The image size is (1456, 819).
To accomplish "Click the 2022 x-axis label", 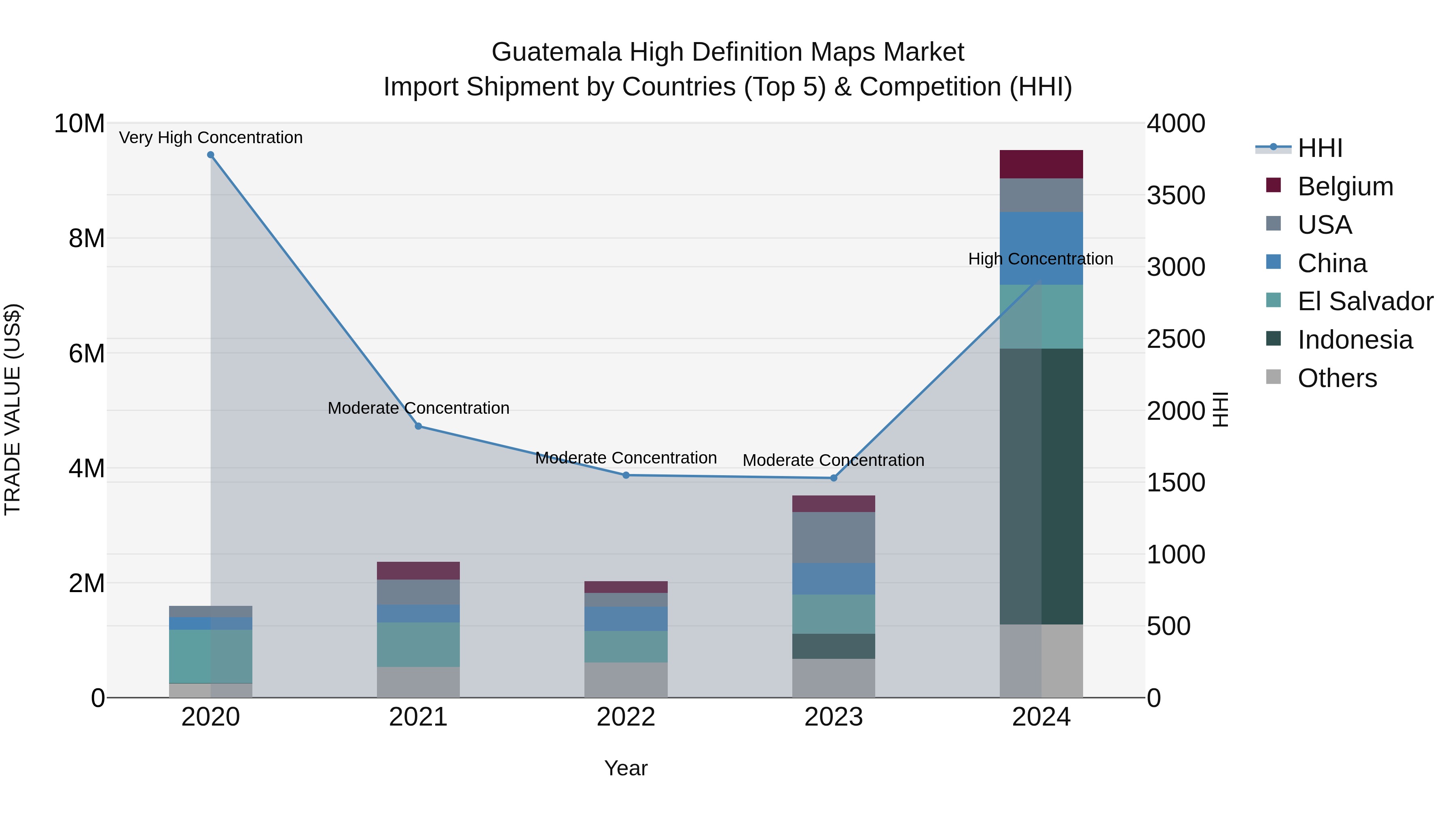I will pos(626,717).
